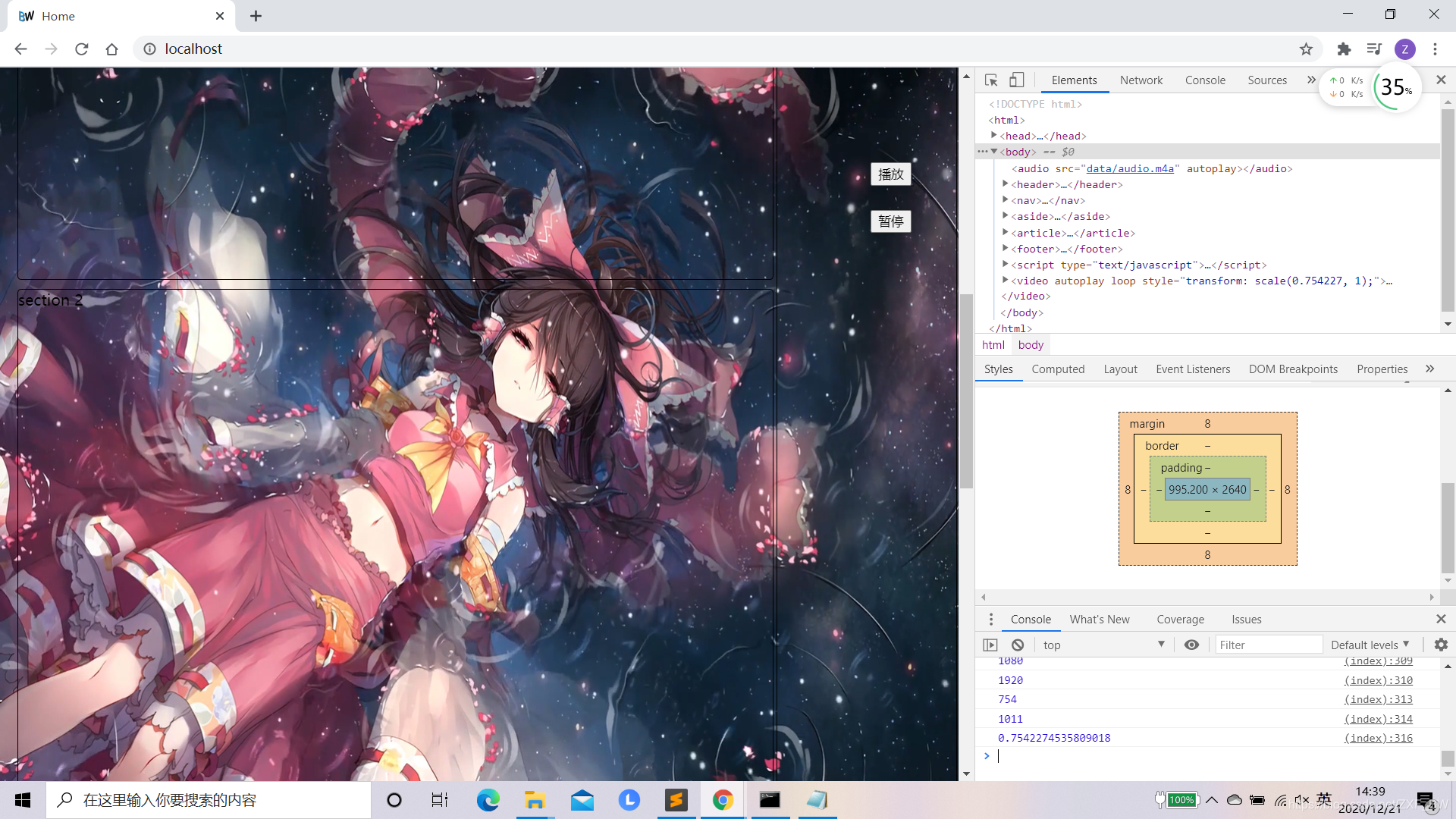Open Windows Start menu
This screenshot has height=819, width=1456.
23,800
